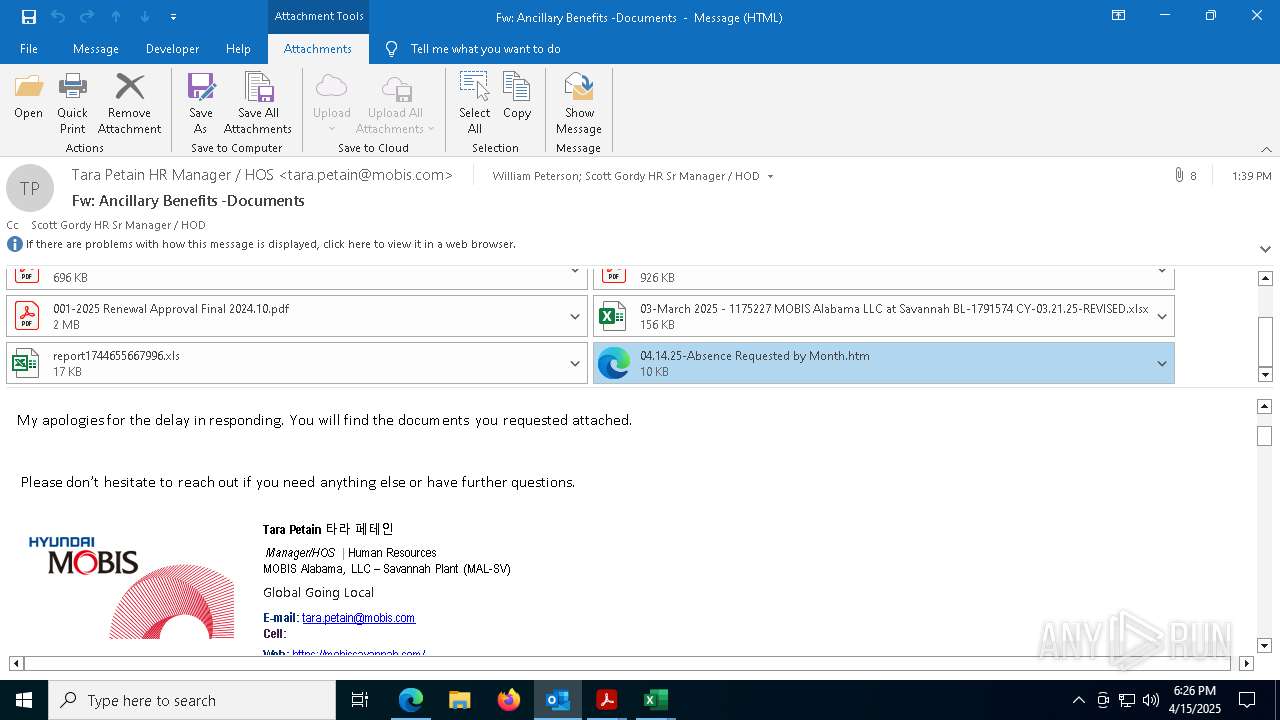Expand dropdown for Renewal Approval PDF attachment
1280x720 pixels.
click(x=575, y=316)
